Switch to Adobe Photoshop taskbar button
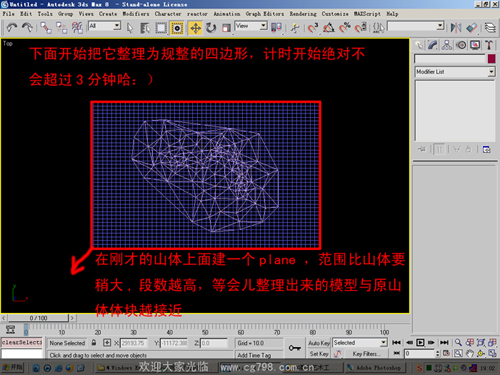 375,368
